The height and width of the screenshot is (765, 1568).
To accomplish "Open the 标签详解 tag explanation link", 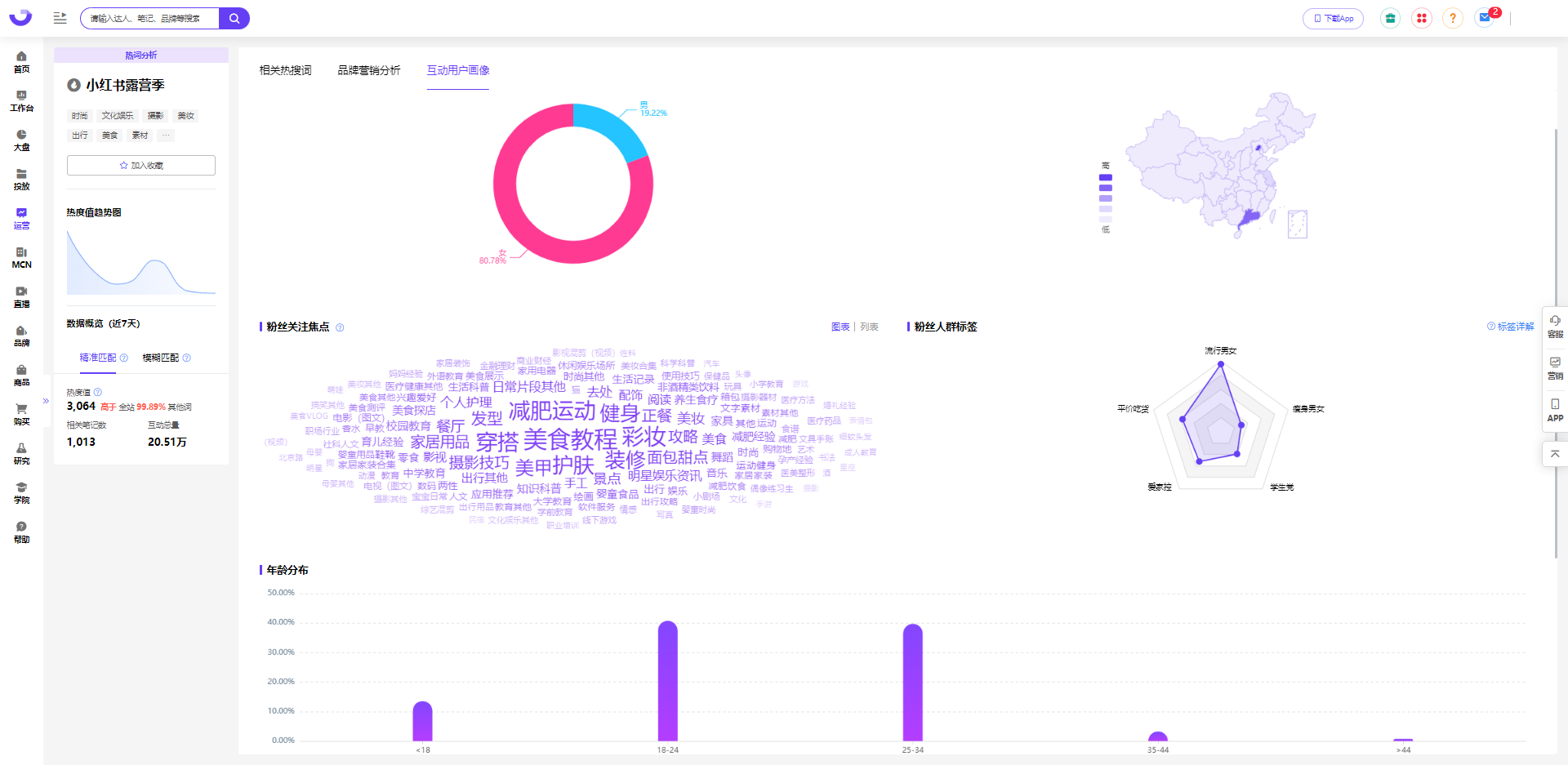I will (x=1511, y=327).
